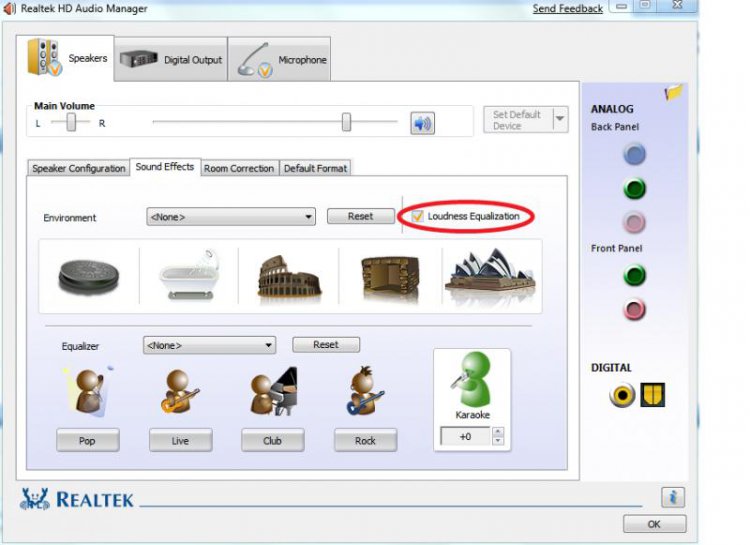The height and width of the screenshot is (545, 750).
Task: Choose the wooden room environment icon
Action: (x=390, y=277)
